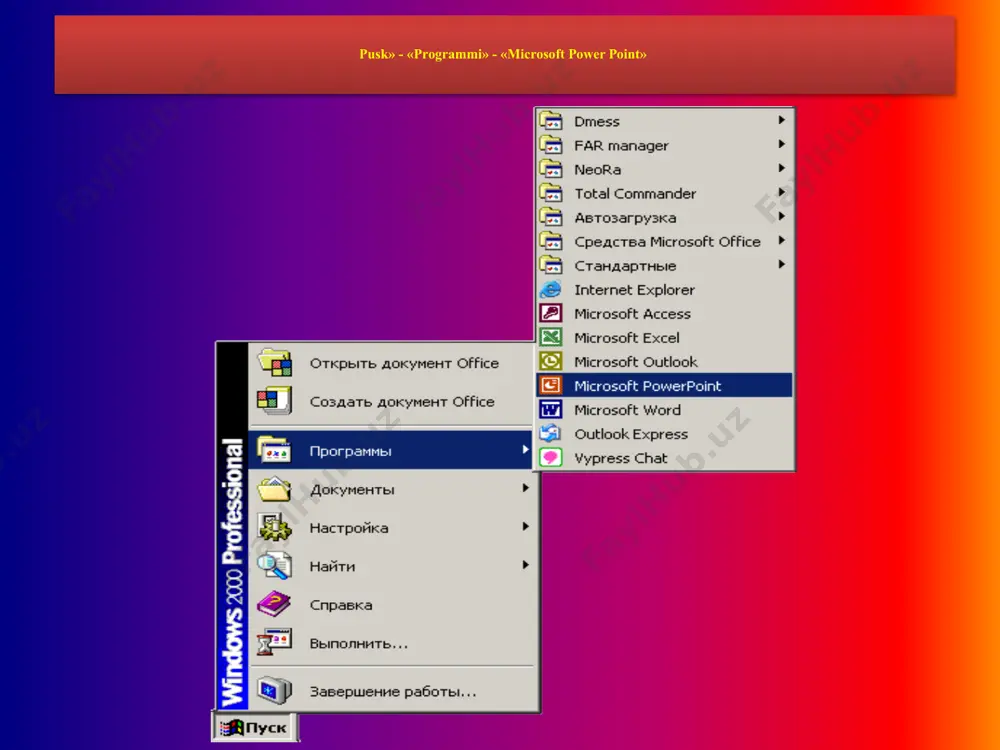Click the Total Commander text label
Image resolution: width=1000 pixels, height=750 pixels.
click(x=635, y=193)
